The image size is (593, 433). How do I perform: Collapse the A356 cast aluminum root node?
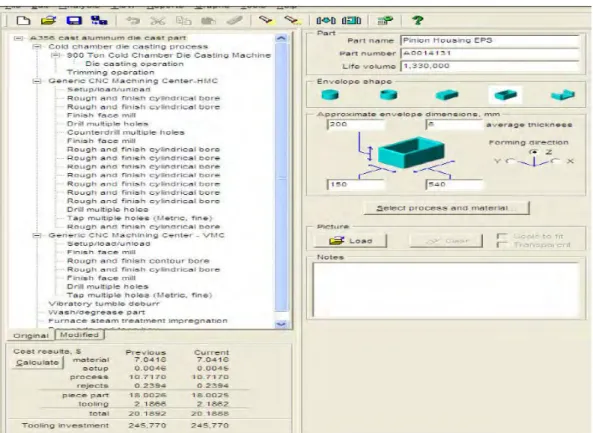18,38
